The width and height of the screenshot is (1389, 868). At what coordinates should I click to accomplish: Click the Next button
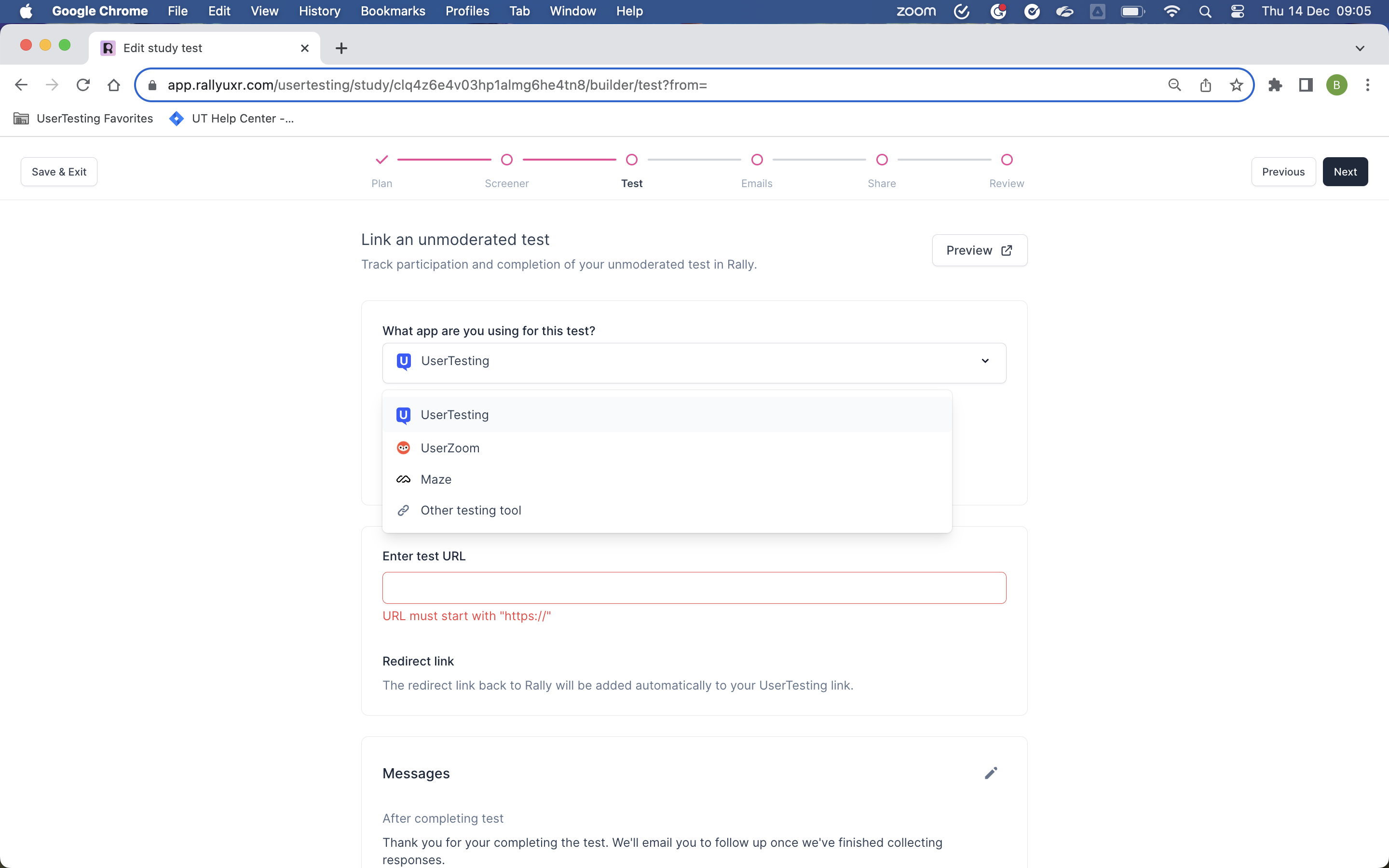click(x=1346, y=171)
